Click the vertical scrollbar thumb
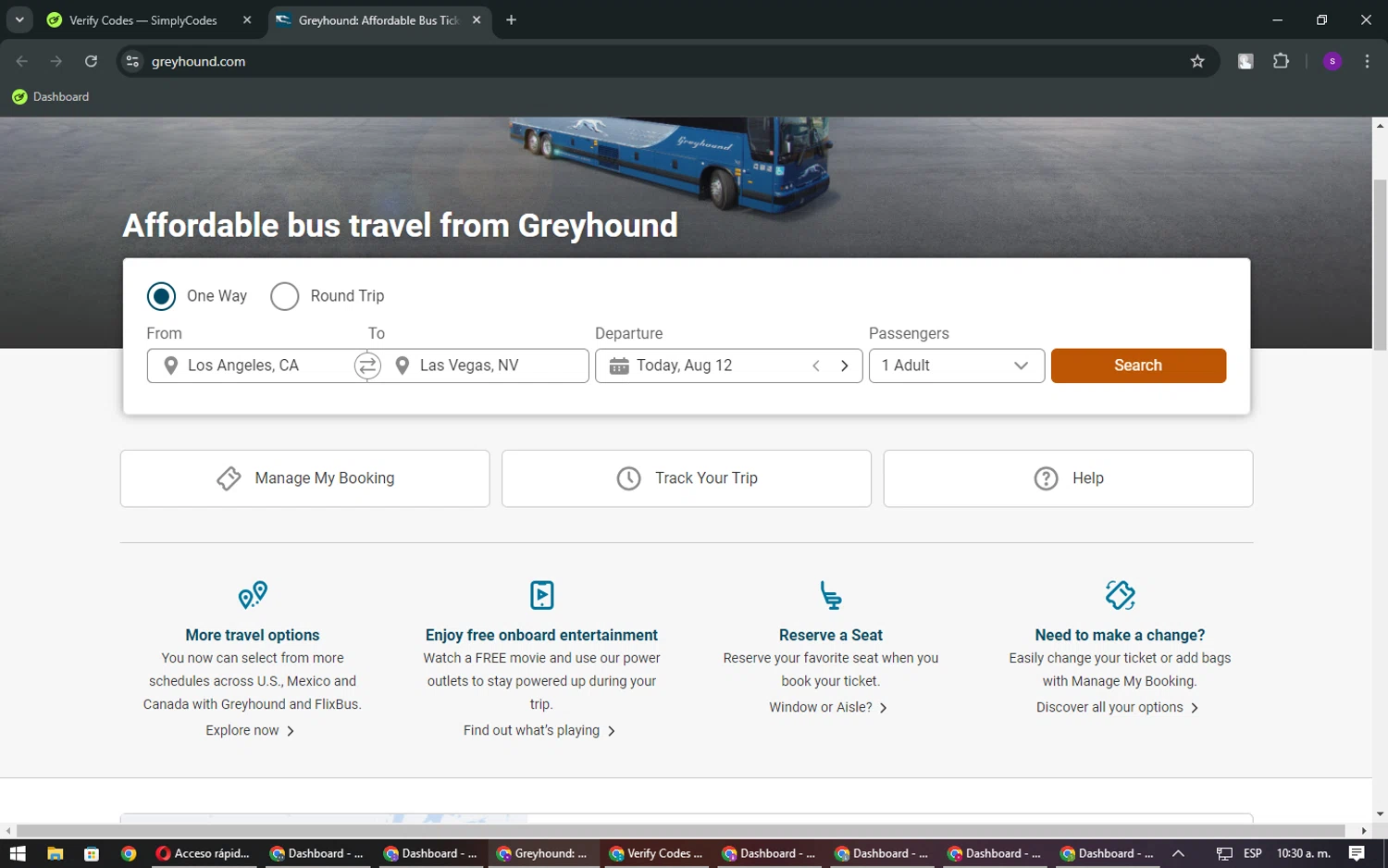The width and height of the screenshot is (1388, 868). click(x=1380, y=265)
